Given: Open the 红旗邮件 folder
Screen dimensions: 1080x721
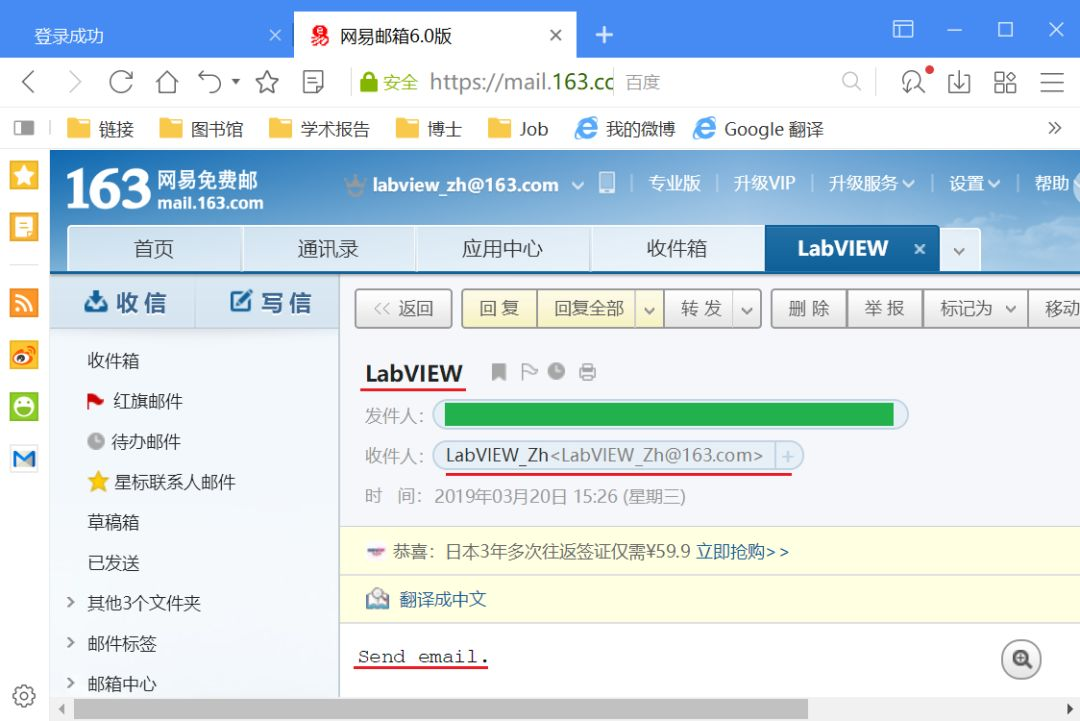Looking at the screenshot, I should [147, 401].
